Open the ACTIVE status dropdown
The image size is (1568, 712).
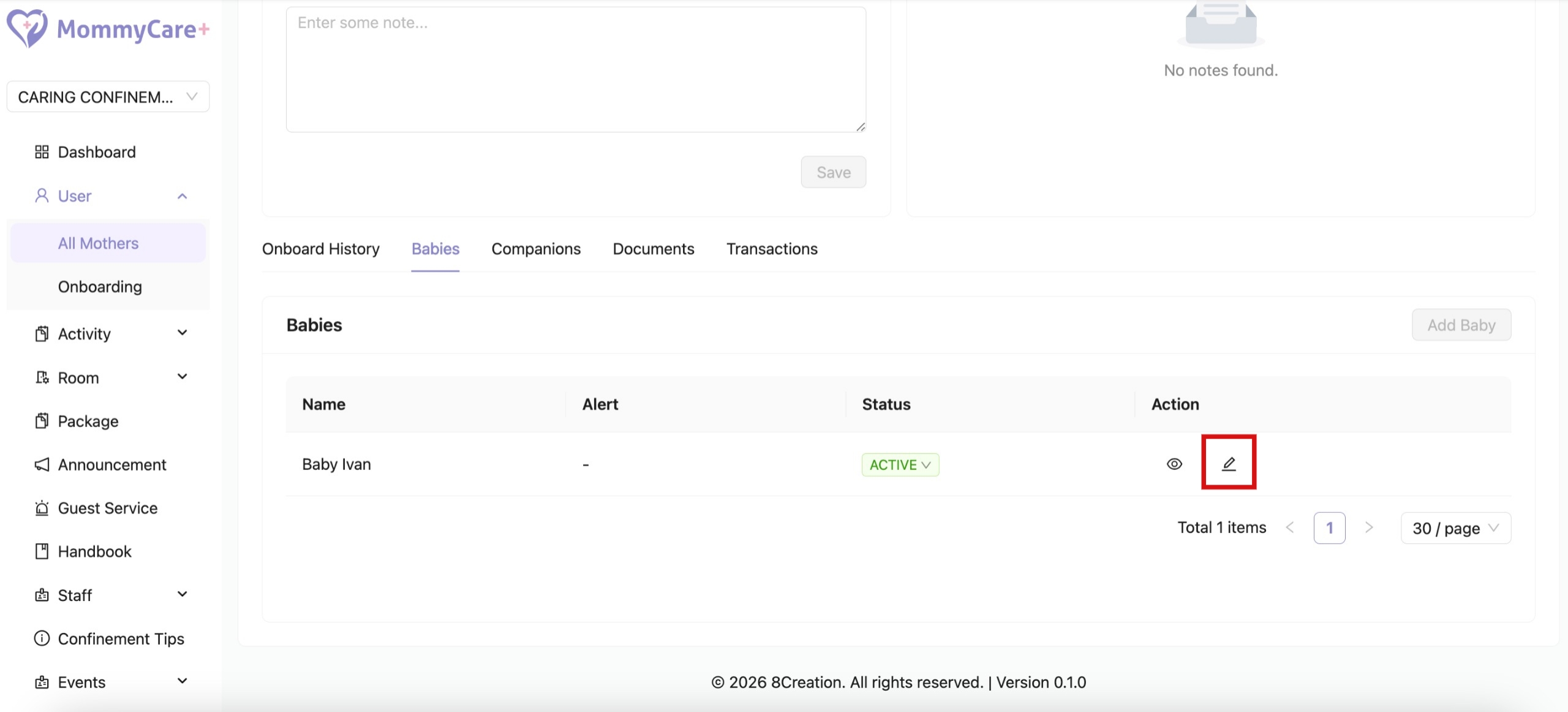point(900,464)
